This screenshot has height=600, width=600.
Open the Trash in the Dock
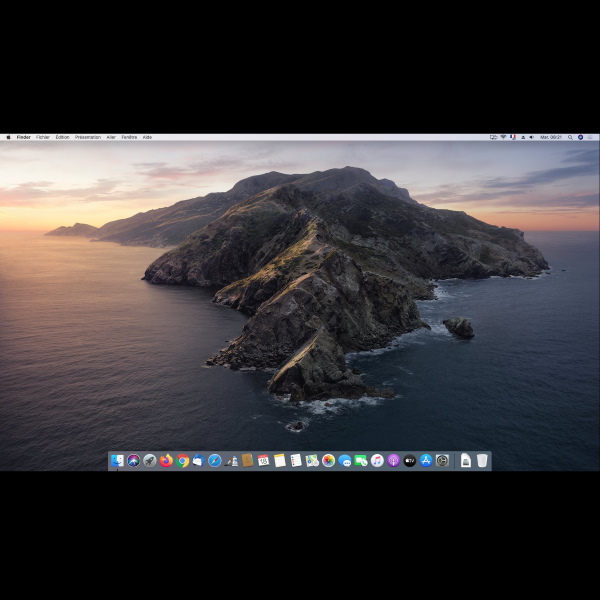click(482, 460)
